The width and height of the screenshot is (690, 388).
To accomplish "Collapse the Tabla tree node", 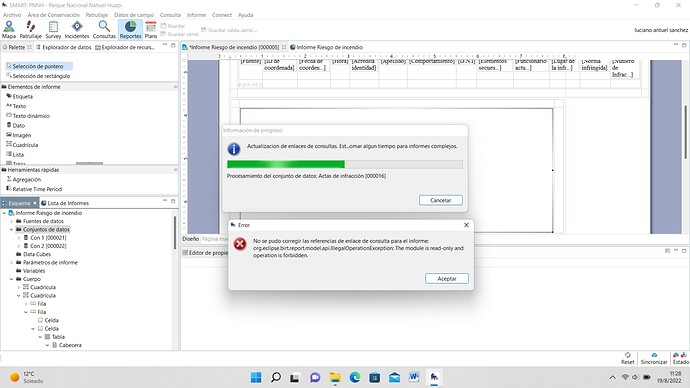I will [40, 337].
